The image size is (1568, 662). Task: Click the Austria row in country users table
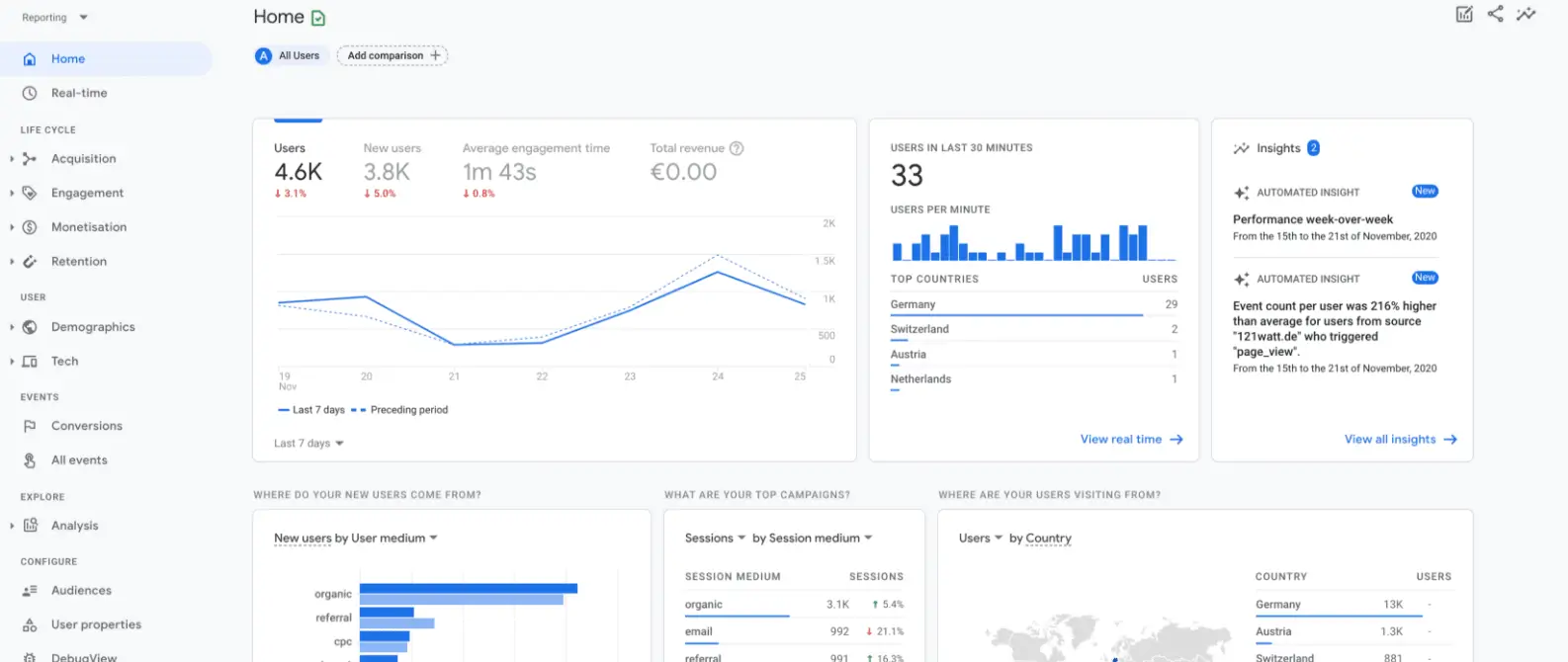1353,632
